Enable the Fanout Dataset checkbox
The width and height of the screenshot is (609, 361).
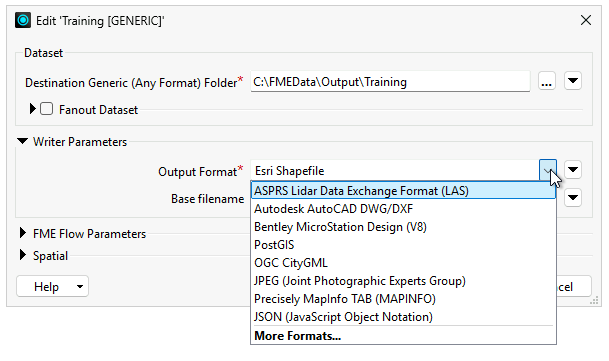pyautogui.click(x=47, y=109)
